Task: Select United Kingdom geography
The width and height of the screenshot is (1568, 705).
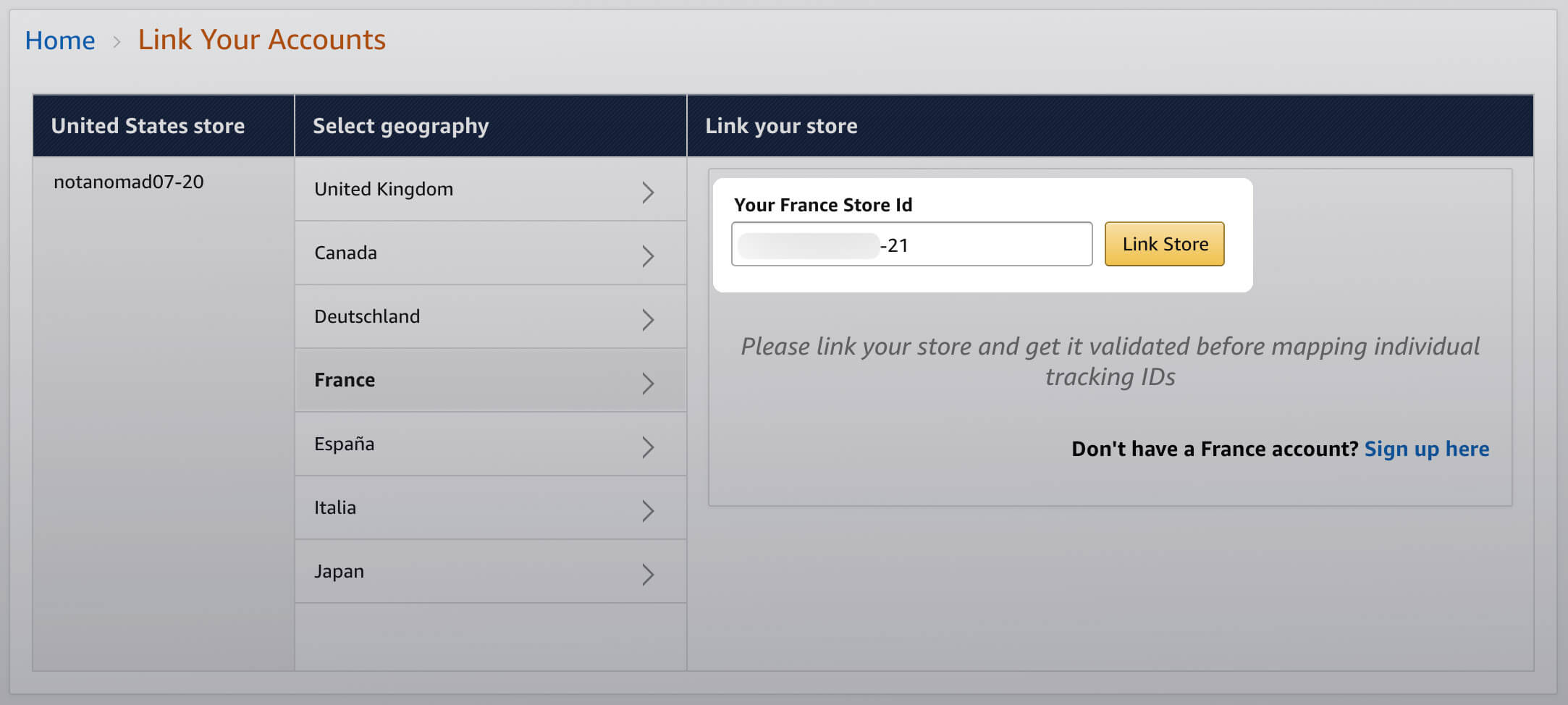Action: point(384,189)
